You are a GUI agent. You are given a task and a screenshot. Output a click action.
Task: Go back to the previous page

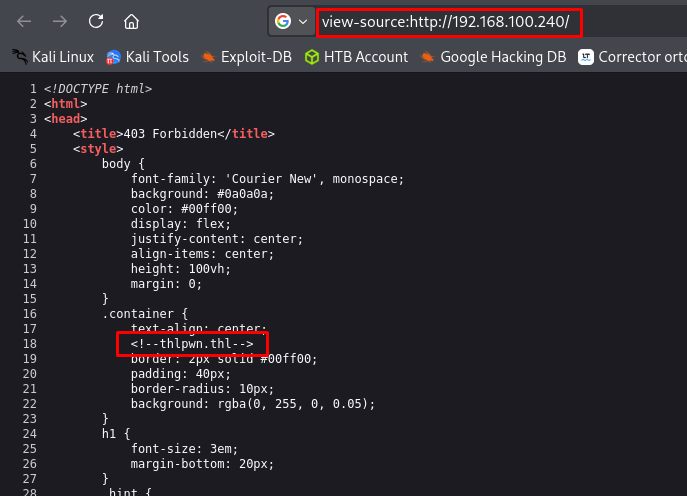[x=24, y=21]
